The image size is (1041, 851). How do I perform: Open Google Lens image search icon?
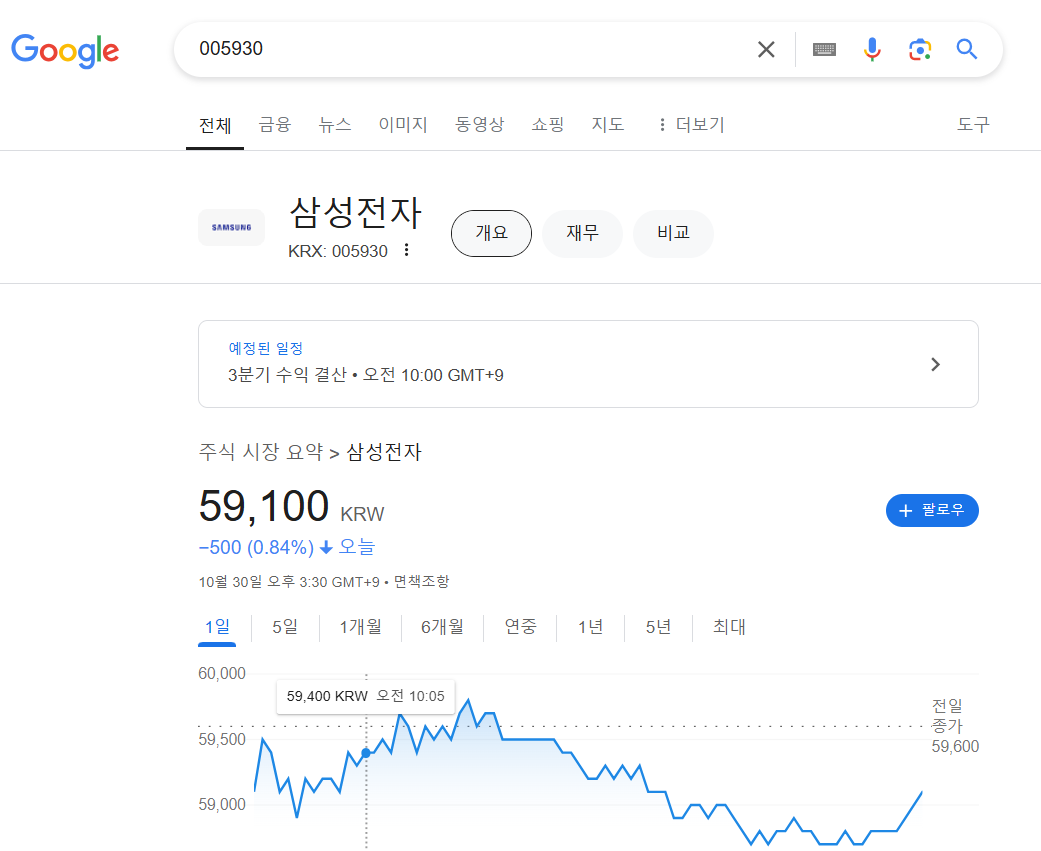coord(920,49)
